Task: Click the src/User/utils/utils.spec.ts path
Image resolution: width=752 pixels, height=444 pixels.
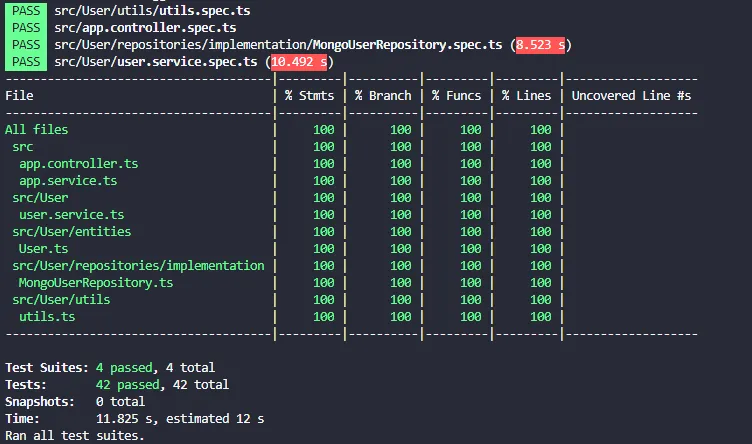Action: (152, 11)
